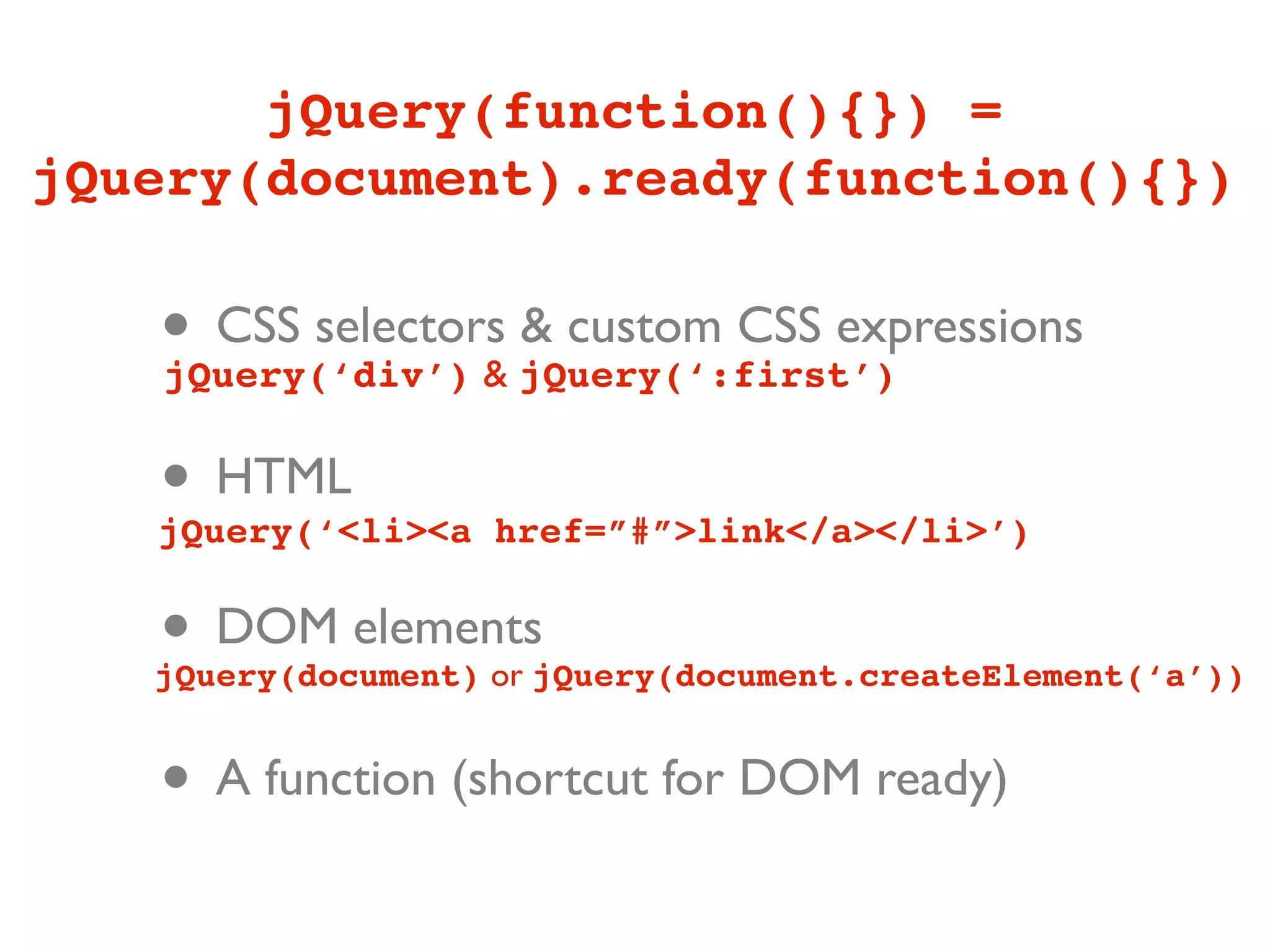Click the jQuery('div') code snippet
The width and height of the screenshot is (1270, 952).
pyautogui.click(x=315, y=377)
